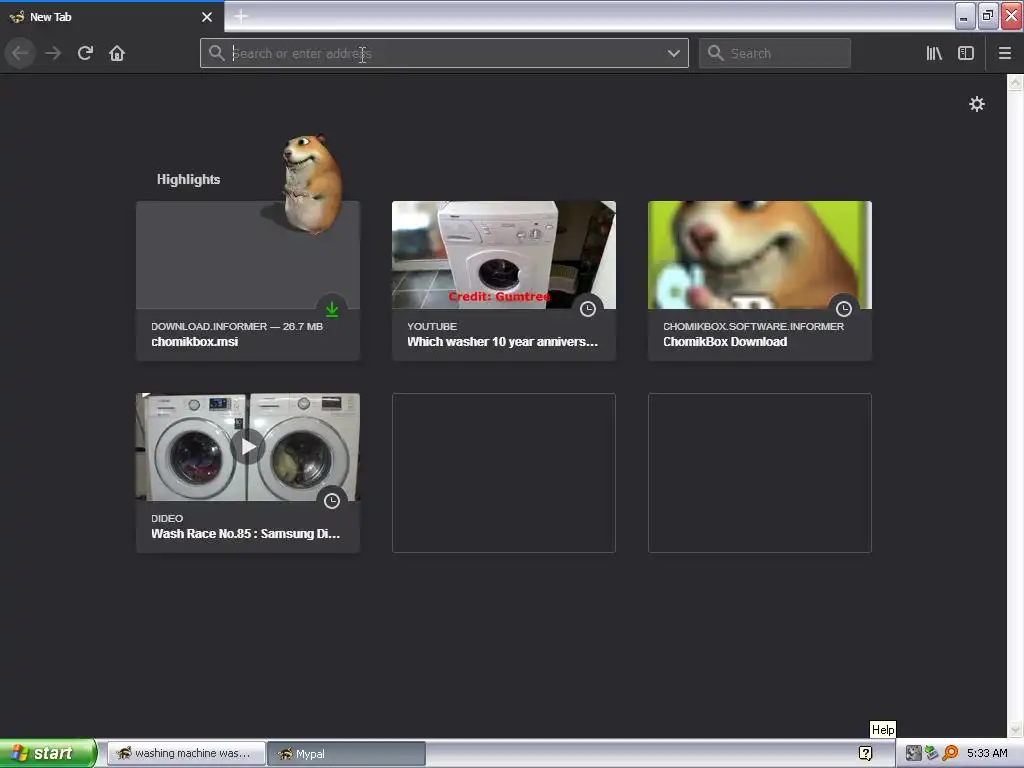1024x768 pixels.
Task: Open the Windows start button
Action: coord(47,753)
